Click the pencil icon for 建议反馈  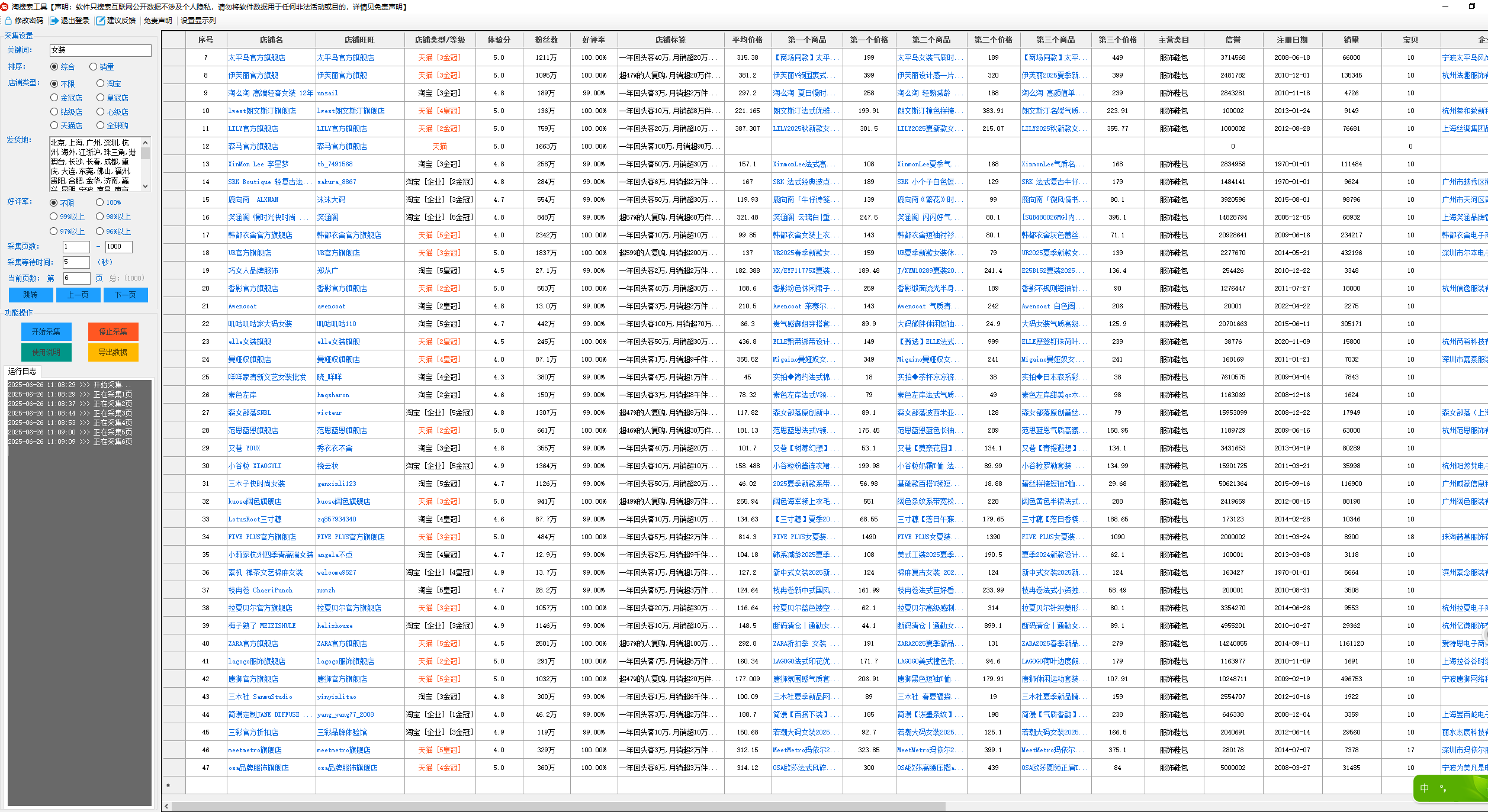point(101,21)
